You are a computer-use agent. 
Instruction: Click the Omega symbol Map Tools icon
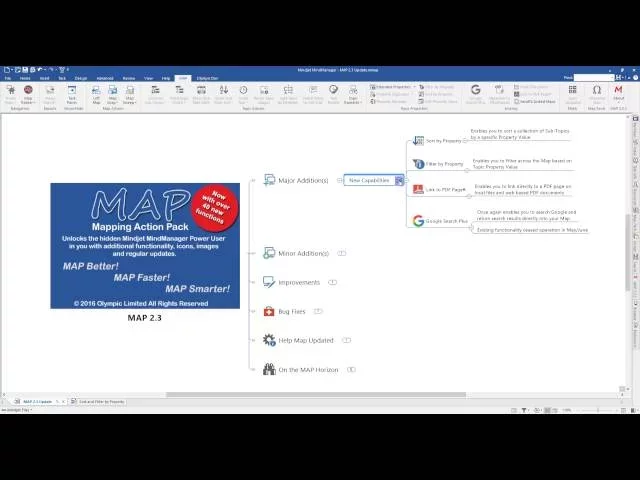click(x=597, y=90)
